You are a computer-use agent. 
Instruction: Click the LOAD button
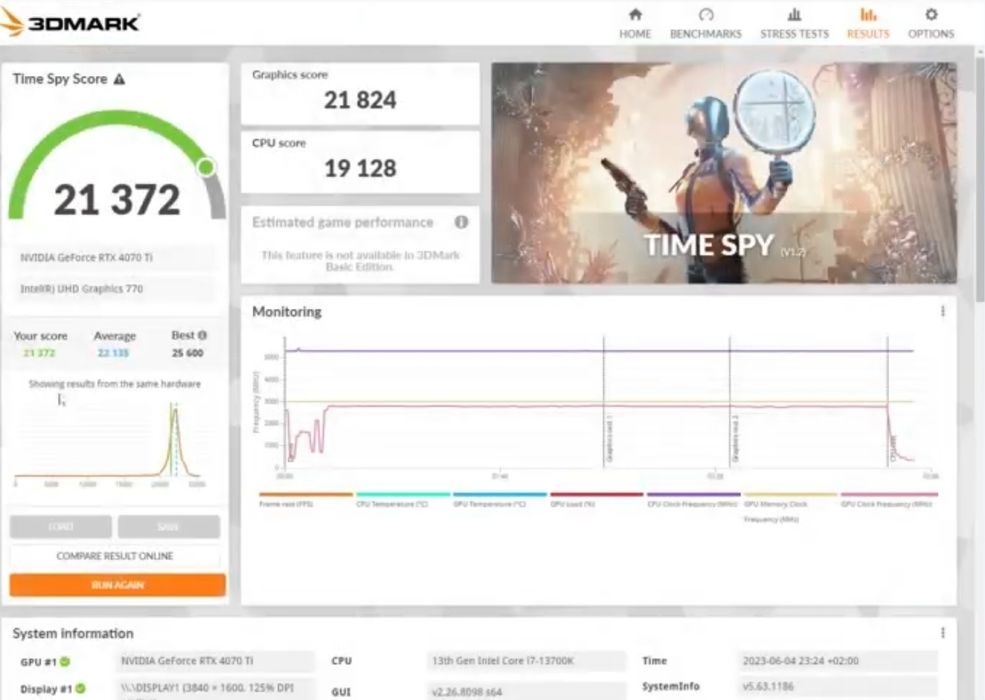(x=61, y=527)
